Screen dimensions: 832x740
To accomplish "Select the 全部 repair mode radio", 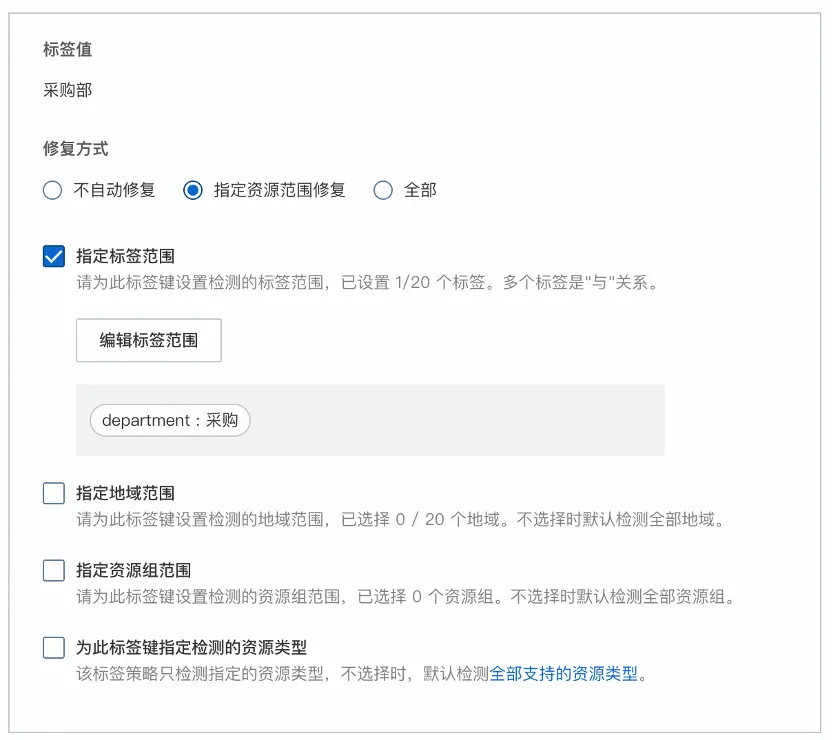I will tap(383, 190).
